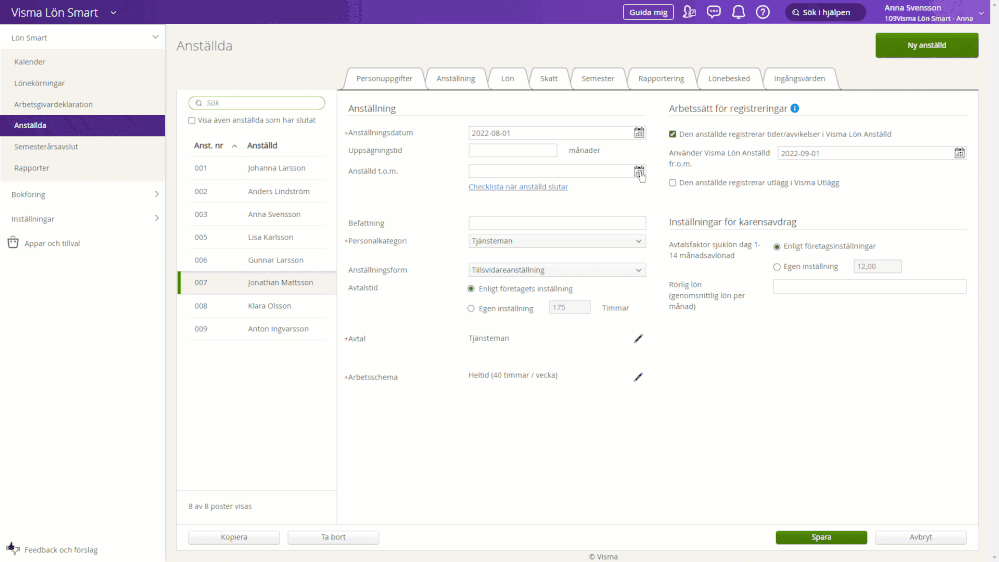Open Semesterårsavslut in the sidebar
The height and width of the screenshot is (562, 999).
[x=46, y=147]
